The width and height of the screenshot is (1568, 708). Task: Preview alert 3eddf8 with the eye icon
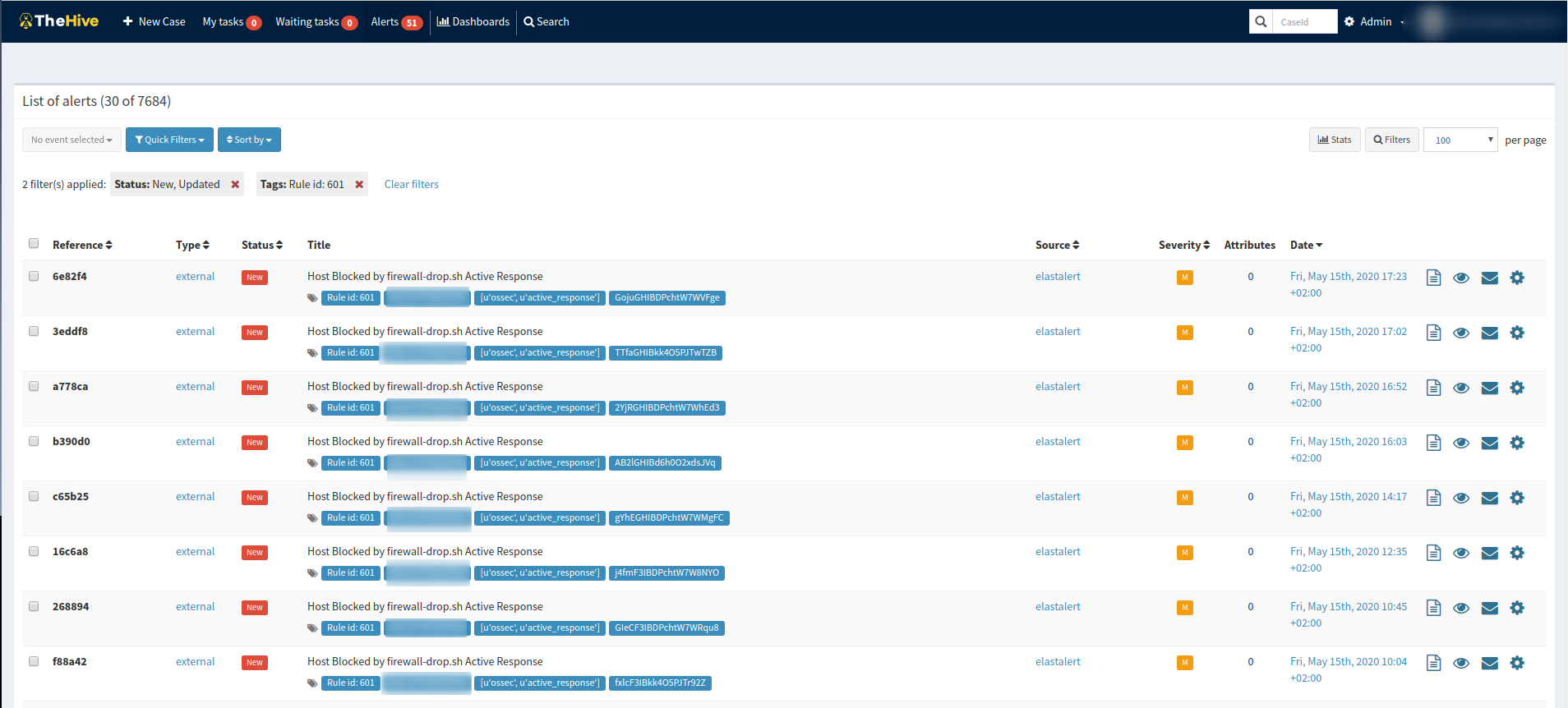click(1461, 333)
